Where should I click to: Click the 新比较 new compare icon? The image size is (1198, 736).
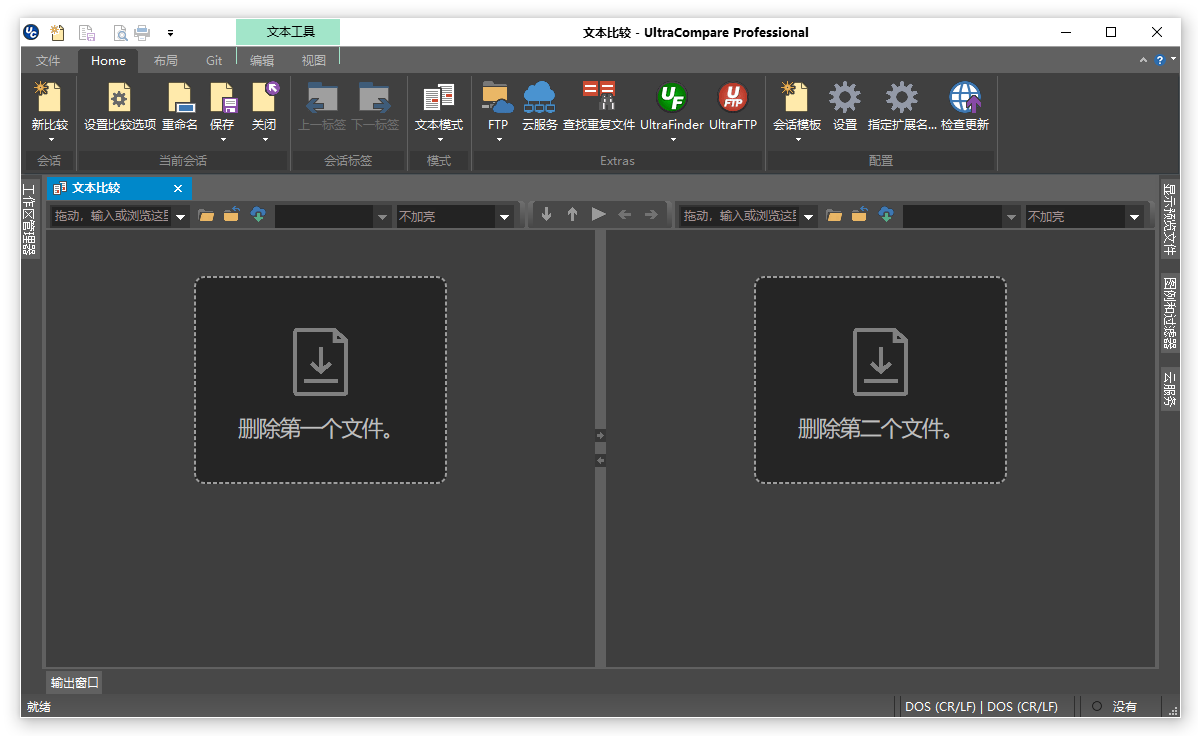49,98
